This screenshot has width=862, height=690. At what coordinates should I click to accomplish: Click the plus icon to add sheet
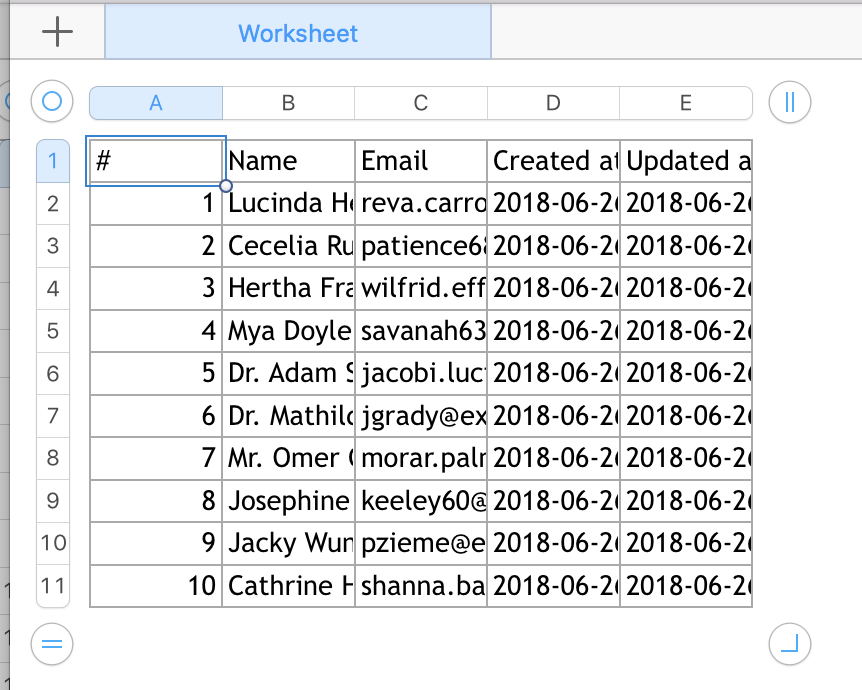[58, 33]
